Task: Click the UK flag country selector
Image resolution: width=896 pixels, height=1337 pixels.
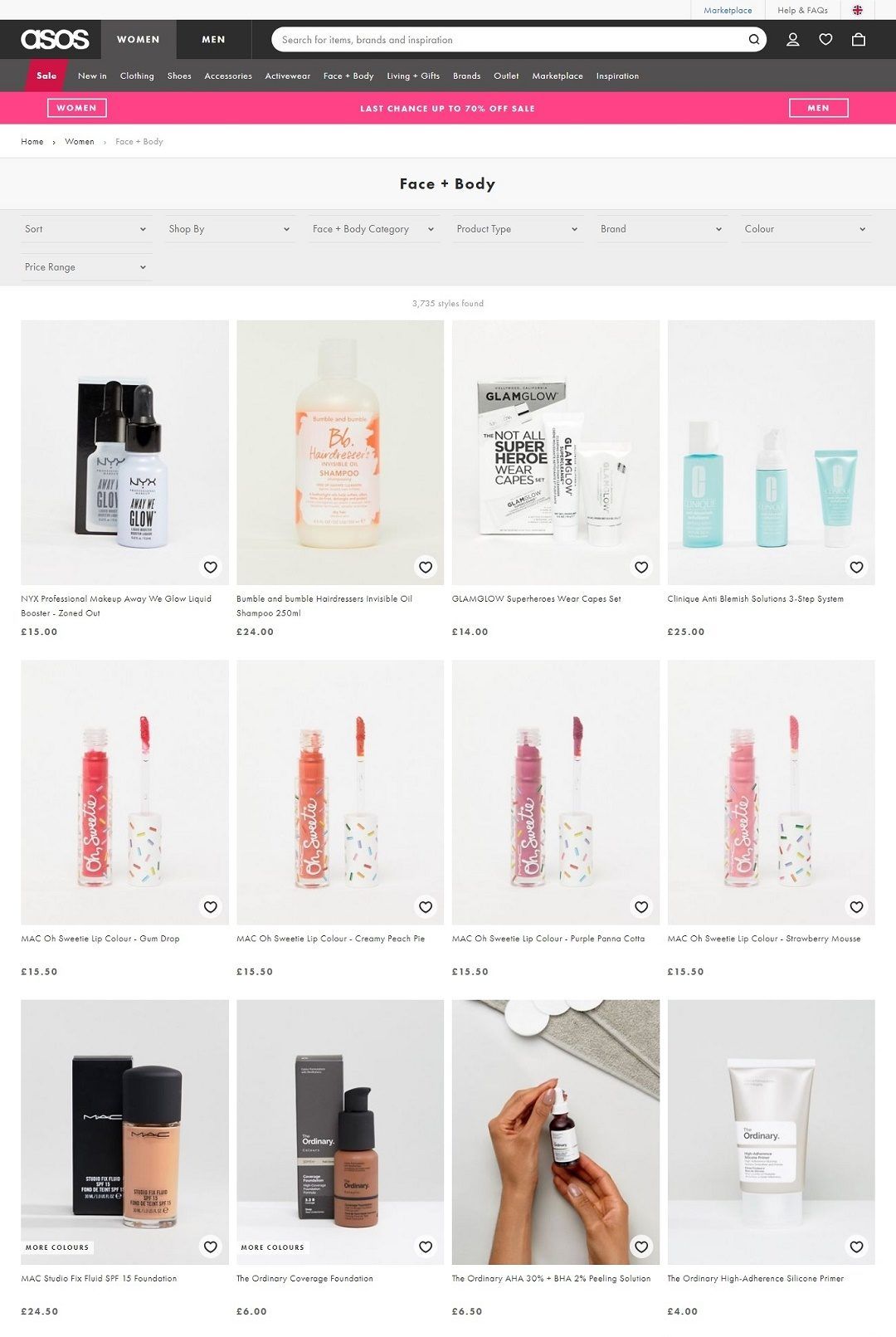Action: (858, 10)
